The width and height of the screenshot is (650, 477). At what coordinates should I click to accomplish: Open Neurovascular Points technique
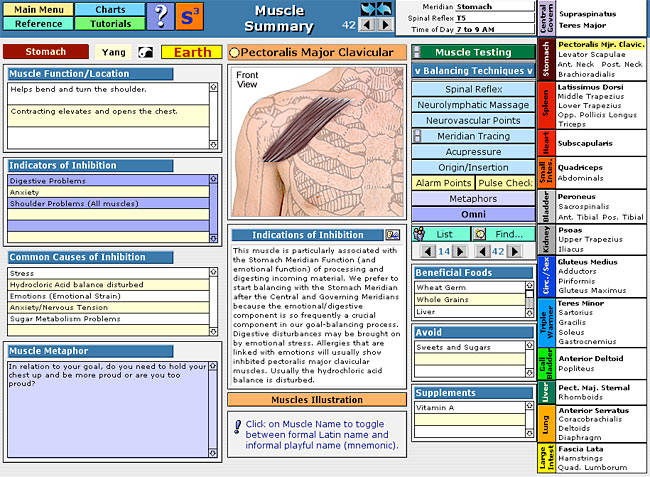click(x=473, y=121)
